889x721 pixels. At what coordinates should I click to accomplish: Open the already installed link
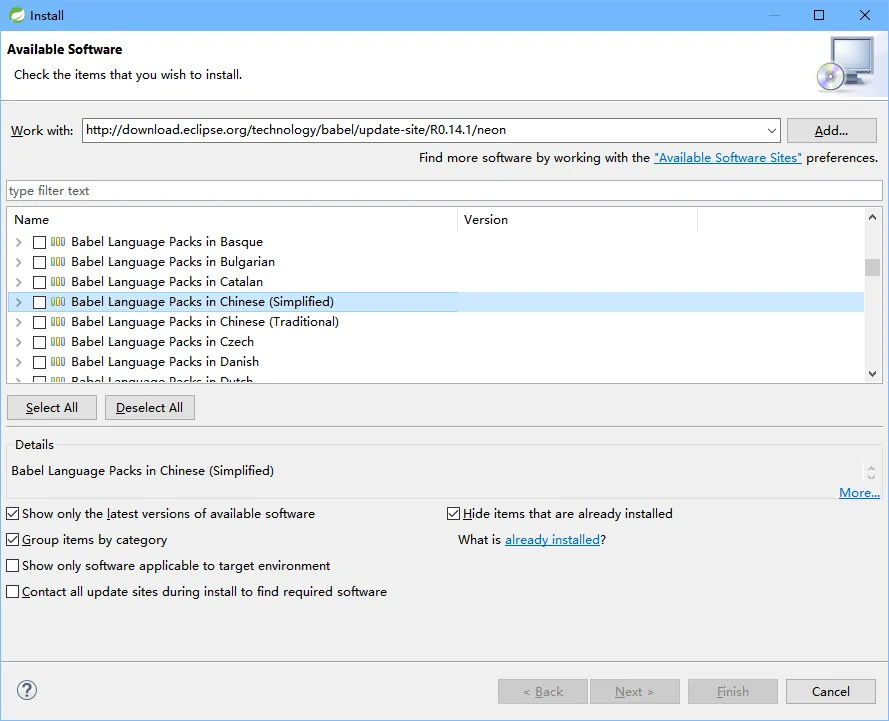pyautogui.click(x=552, y=540)
